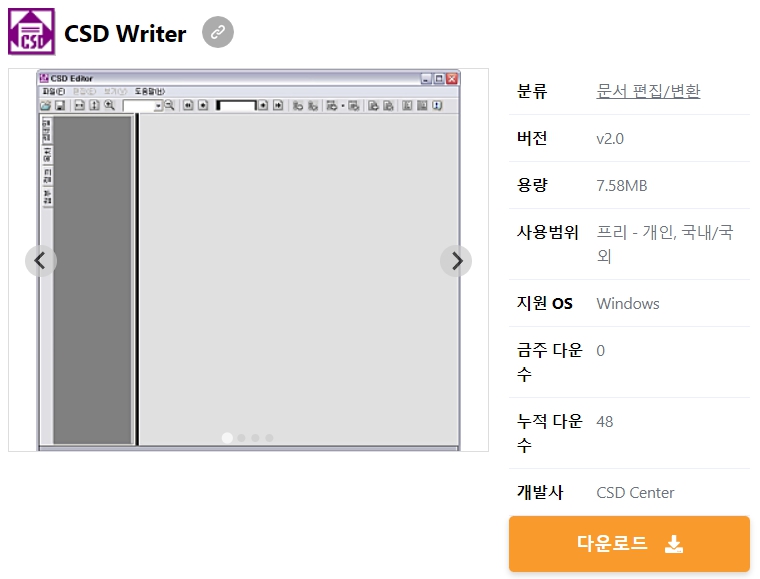
Task: Click fit-height icon in CSD Editor toolbar
Action: pyautogui.click(x=95, y=106)
